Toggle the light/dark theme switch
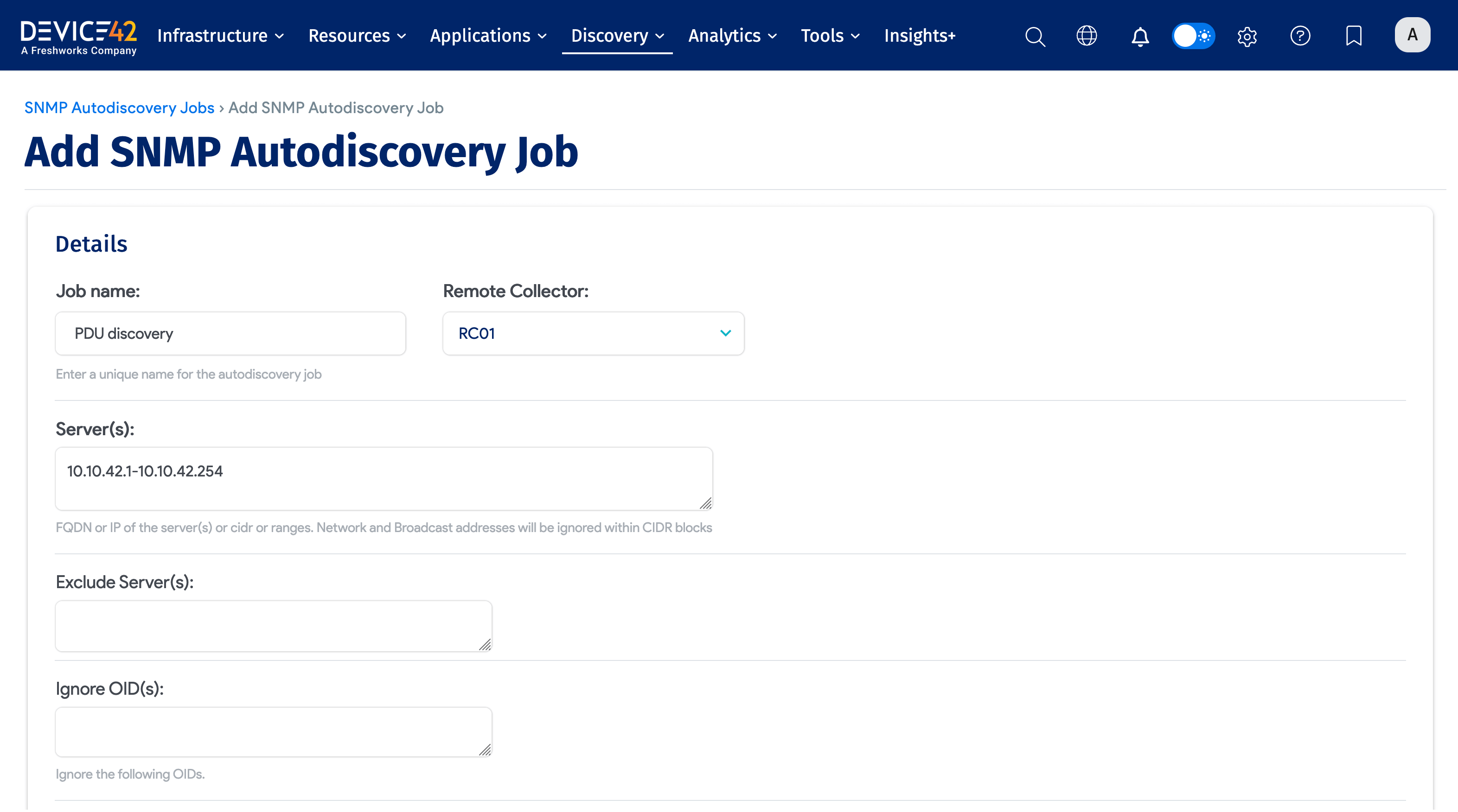This screenshot has height=812, width=1458. click(x=1193, y=36)
